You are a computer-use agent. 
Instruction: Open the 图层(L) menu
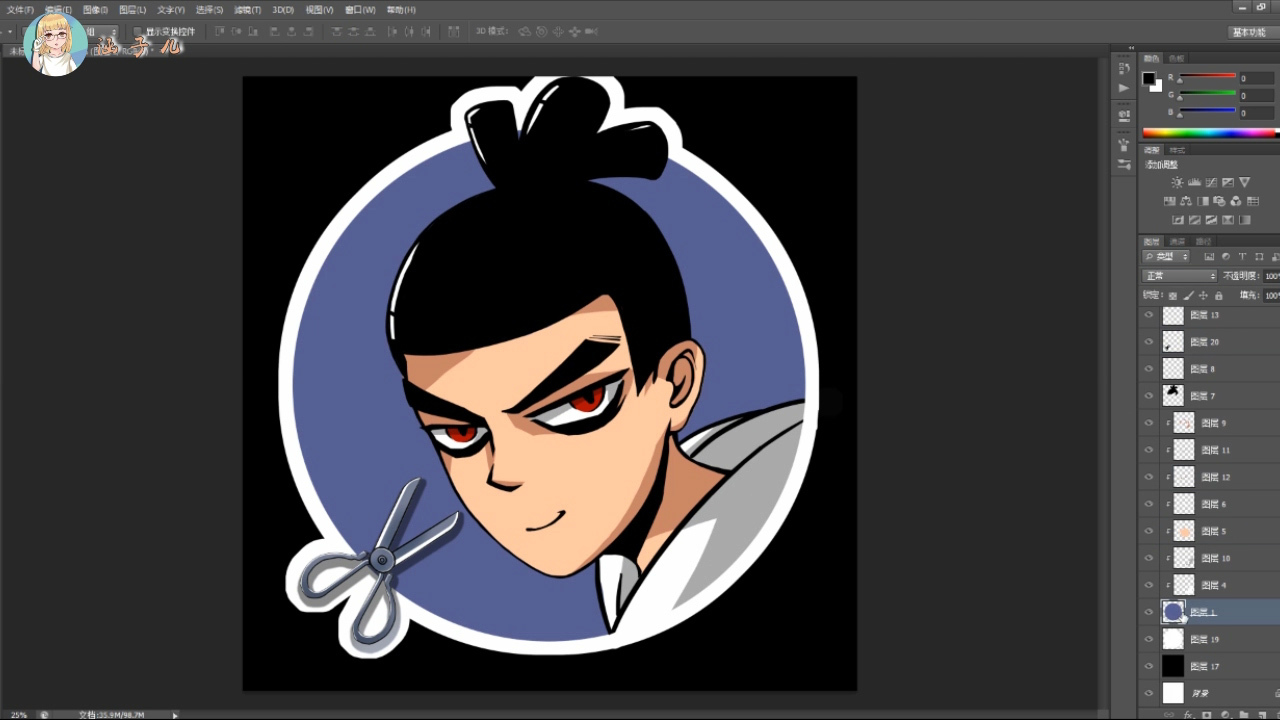click(x=132, y=10)
